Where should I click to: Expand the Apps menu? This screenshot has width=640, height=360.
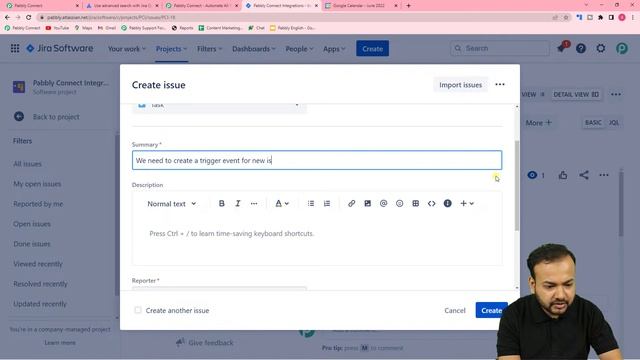[x=334, y=49]
